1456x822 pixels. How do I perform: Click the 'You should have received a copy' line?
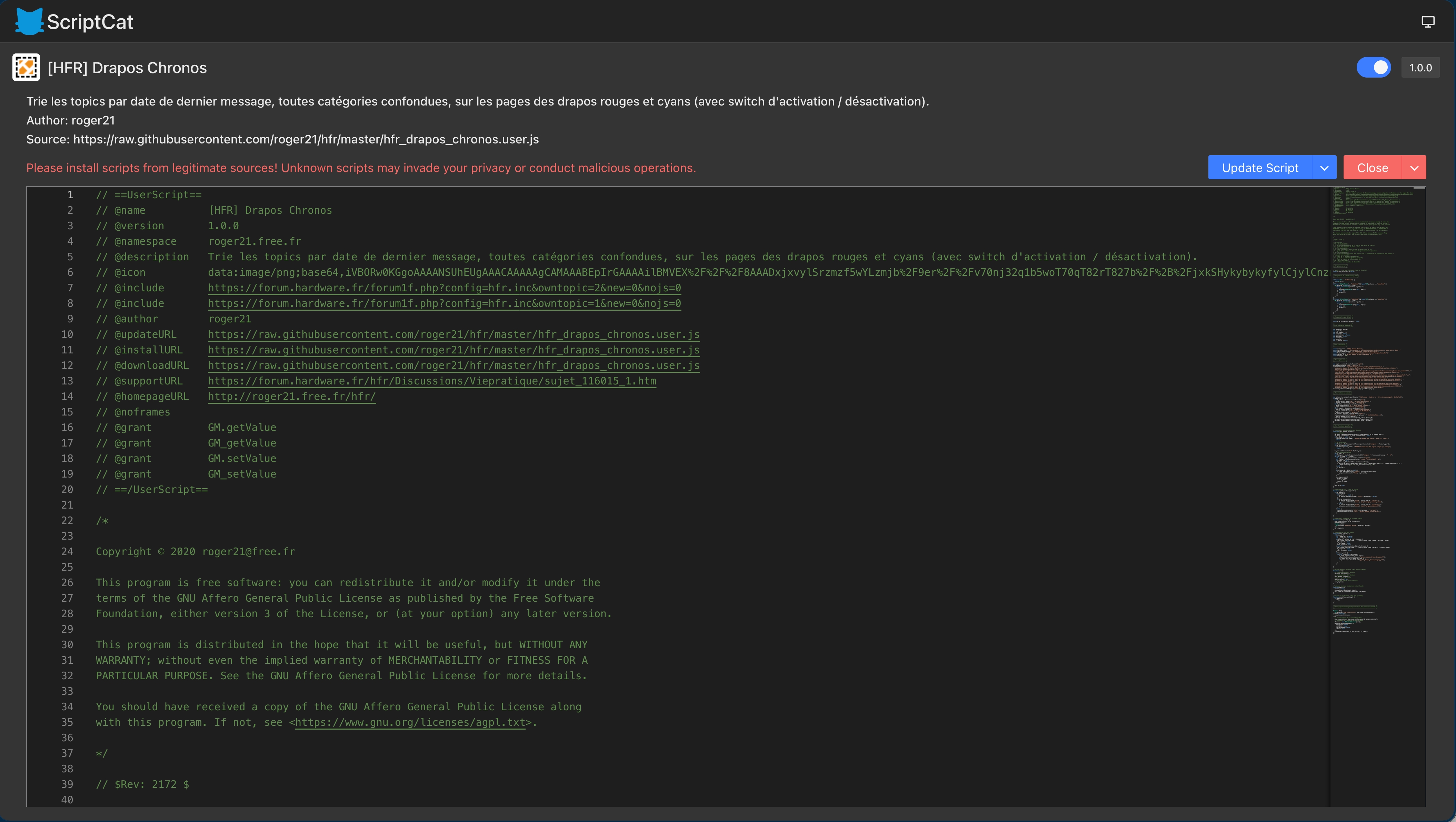[339, 707]
